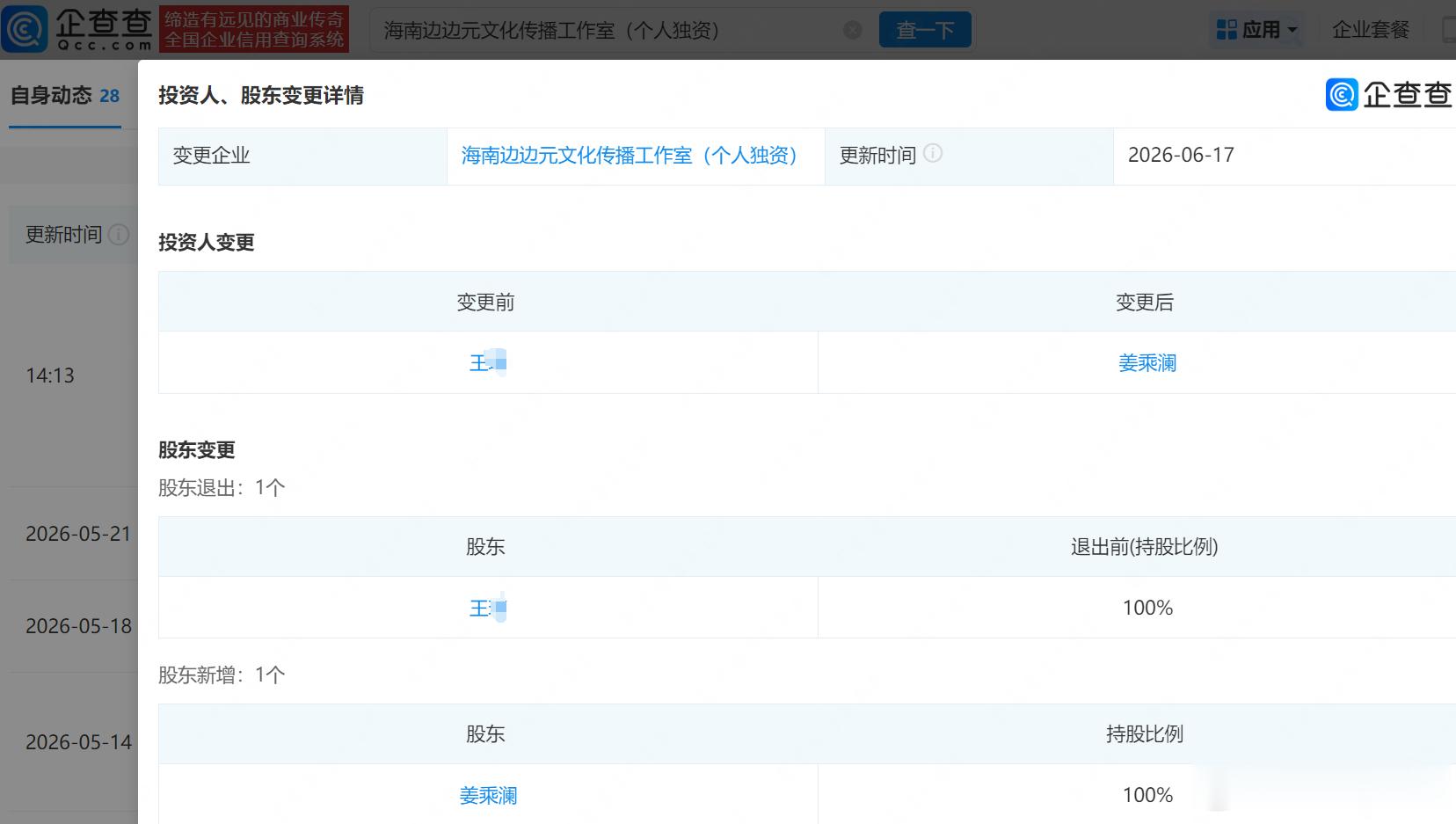Screen dimensions: 1456x824
Task: Click the 100% value in 退出前(持股比例) column
Action: coord(1147,608)
